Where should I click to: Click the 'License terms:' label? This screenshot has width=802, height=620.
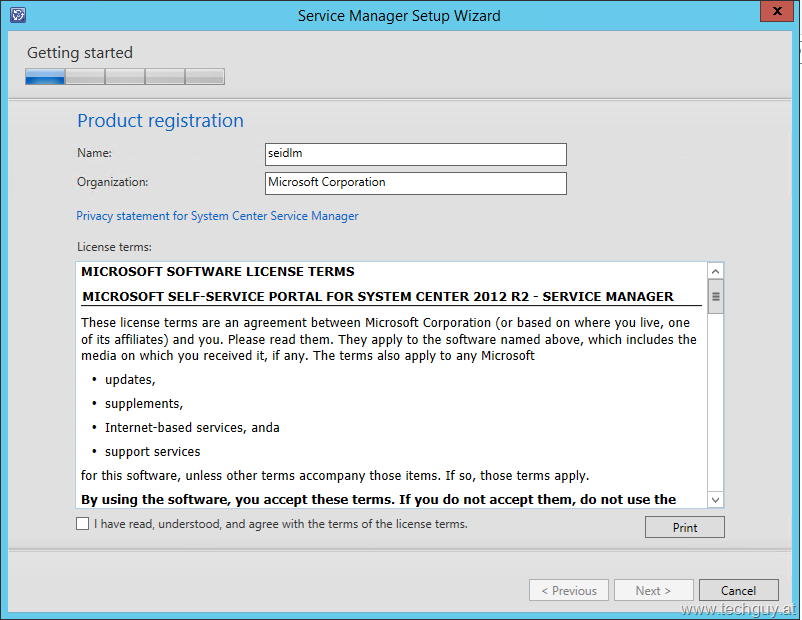click(x=115, y=247)
